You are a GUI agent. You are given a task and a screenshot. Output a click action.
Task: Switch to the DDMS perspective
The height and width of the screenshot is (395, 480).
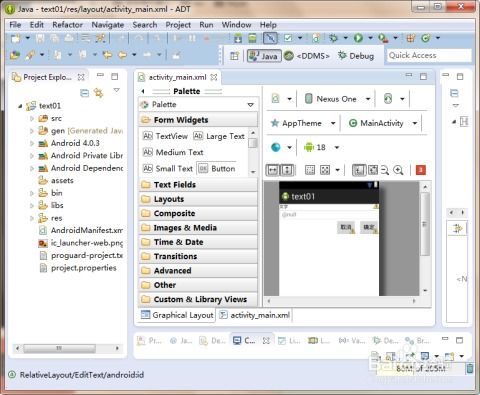[307, 56]
